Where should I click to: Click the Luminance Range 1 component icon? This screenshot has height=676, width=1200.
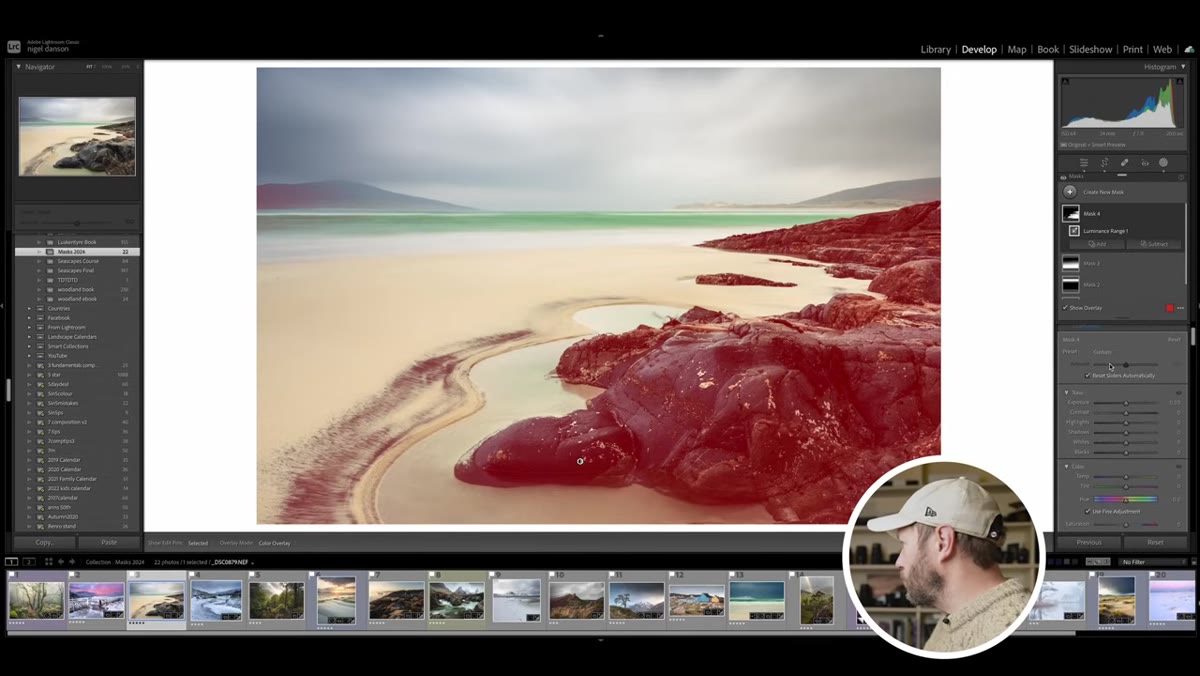pos(1074,230)
